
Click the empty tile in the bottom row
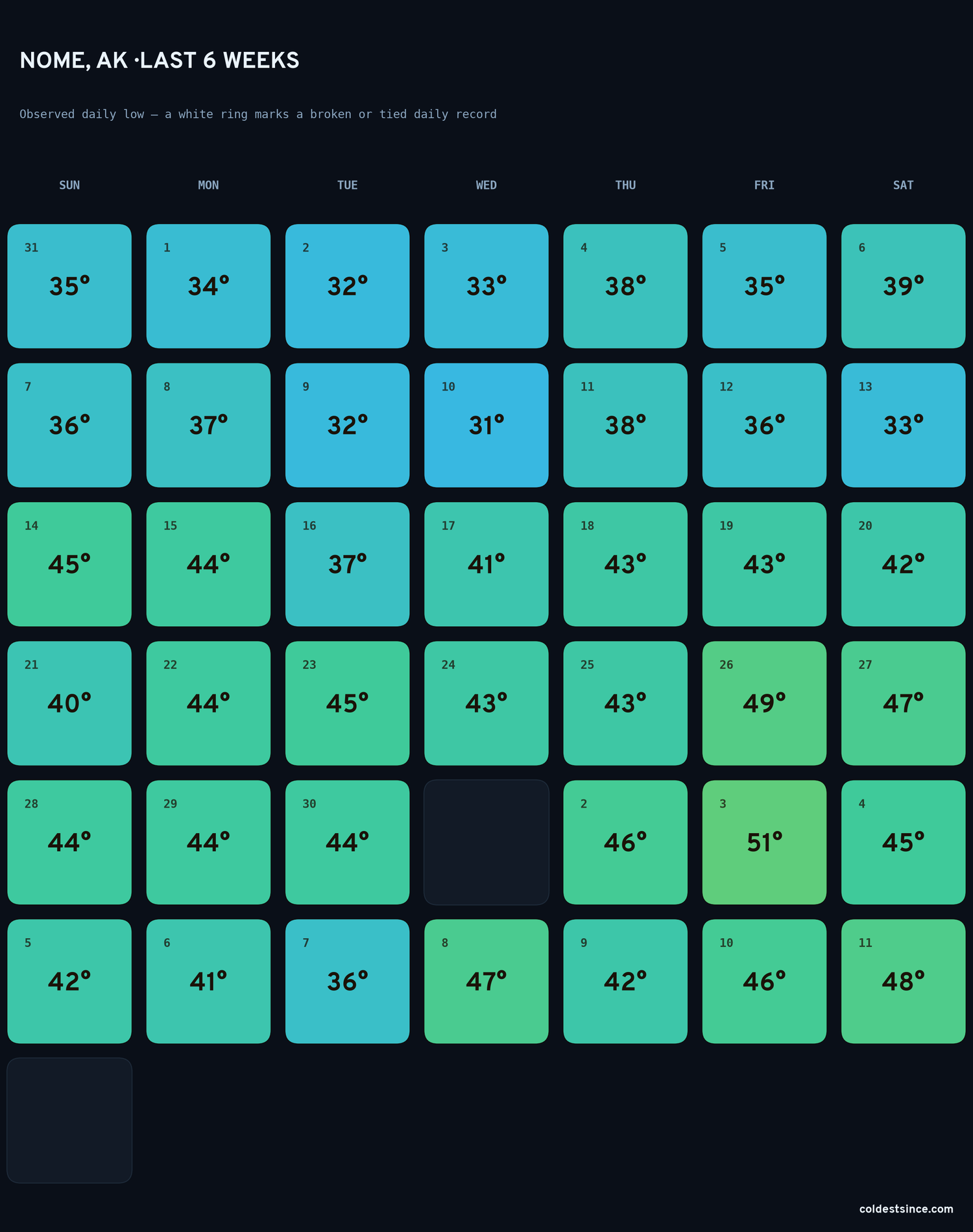(x=69, y=1120)
